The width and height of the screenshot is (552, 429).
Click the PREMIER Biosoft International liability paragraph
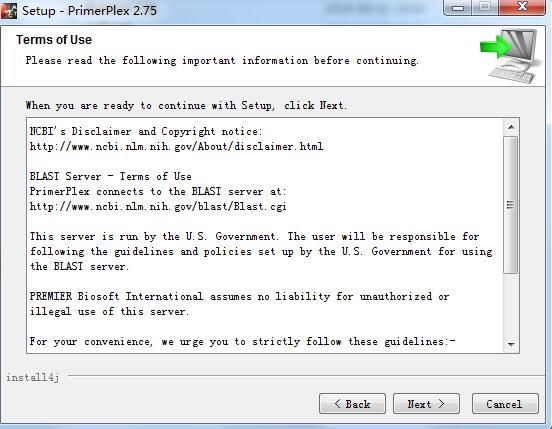pyautogui.click(x=239, y=304)
